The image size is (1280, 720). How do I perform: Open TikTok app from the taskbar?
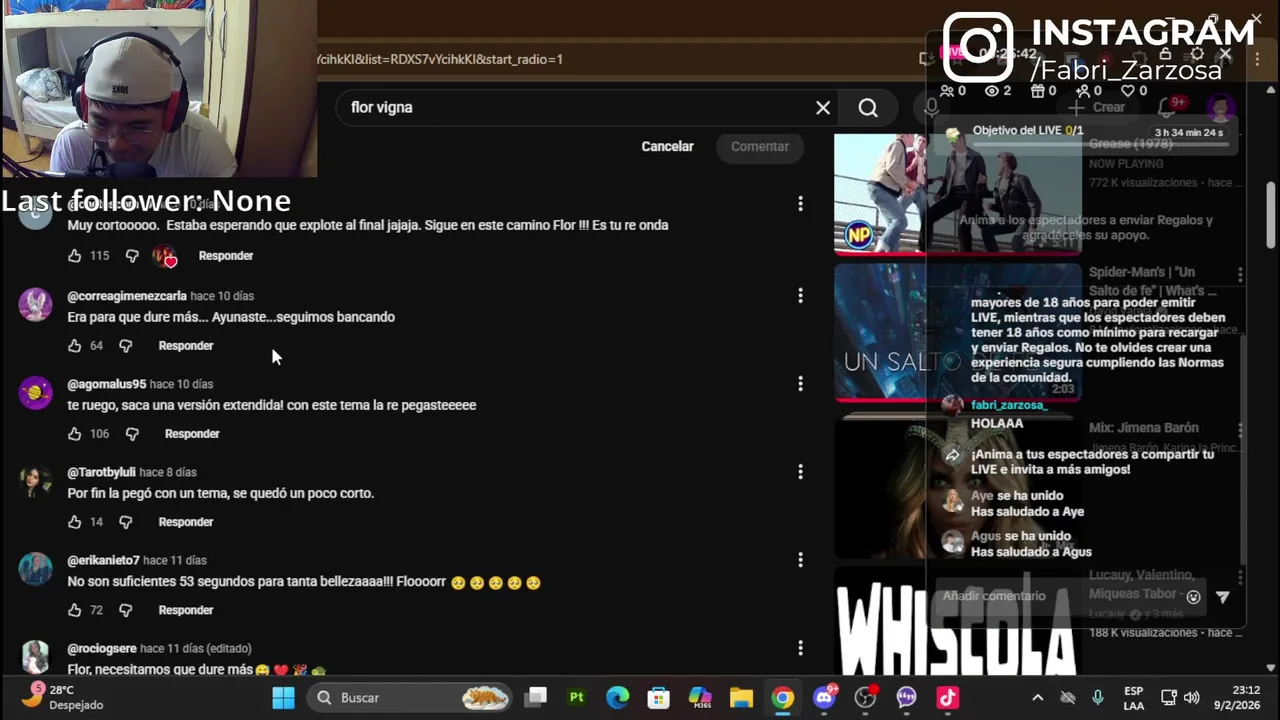(x=947, y=698)
